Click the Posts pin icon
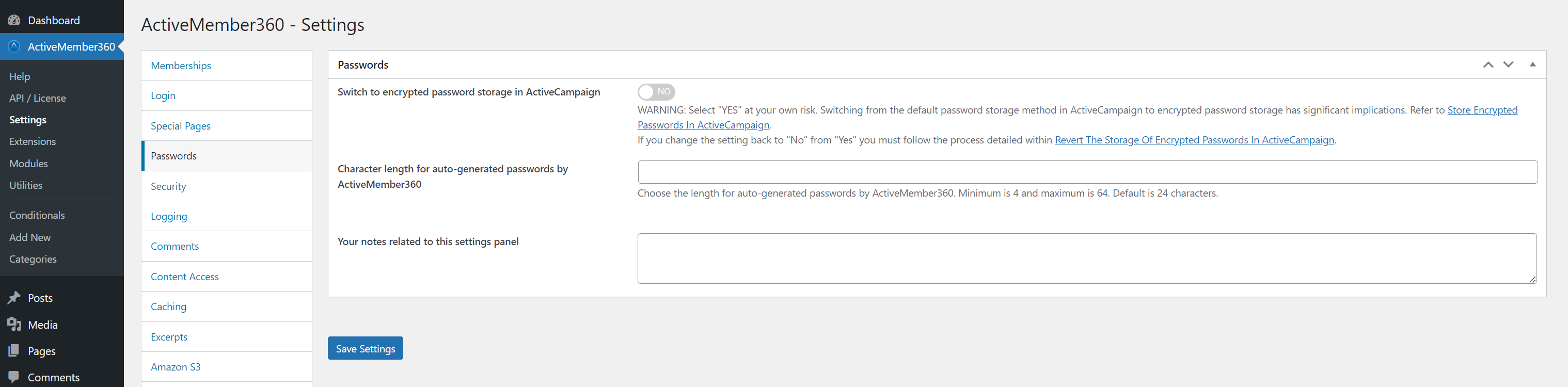This screenshot has width=1568, height=387. 14,298
